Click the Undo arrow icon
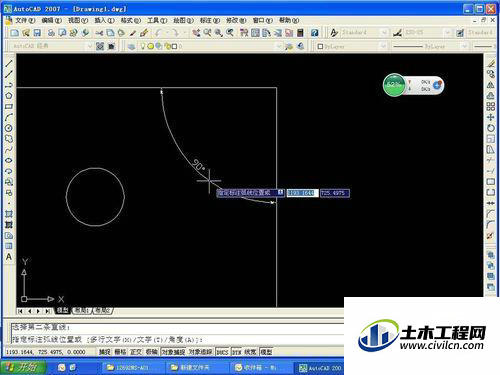500x375 pixels. (x=158, y=33)
